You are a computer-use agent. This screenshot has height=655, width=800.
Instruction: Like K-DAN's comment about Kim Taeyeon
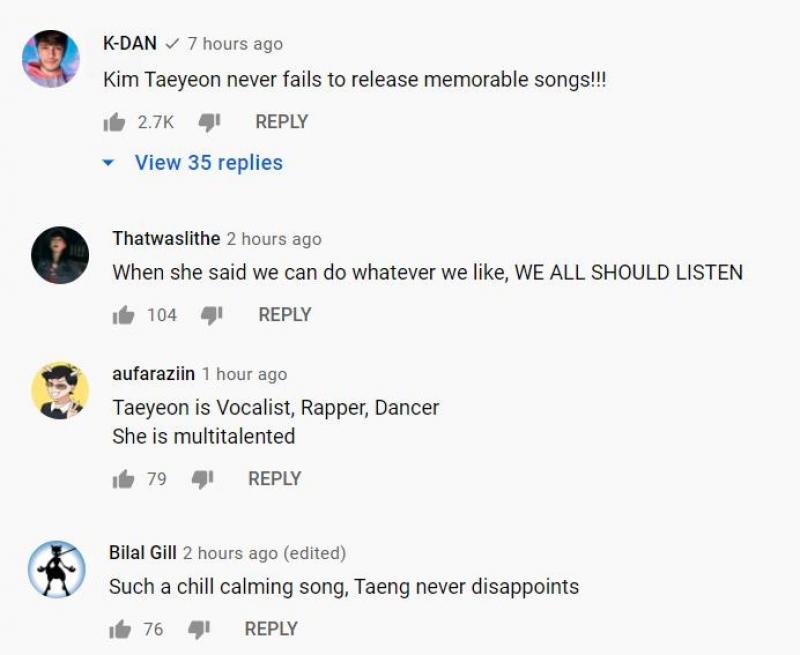[x=114, y=122]
